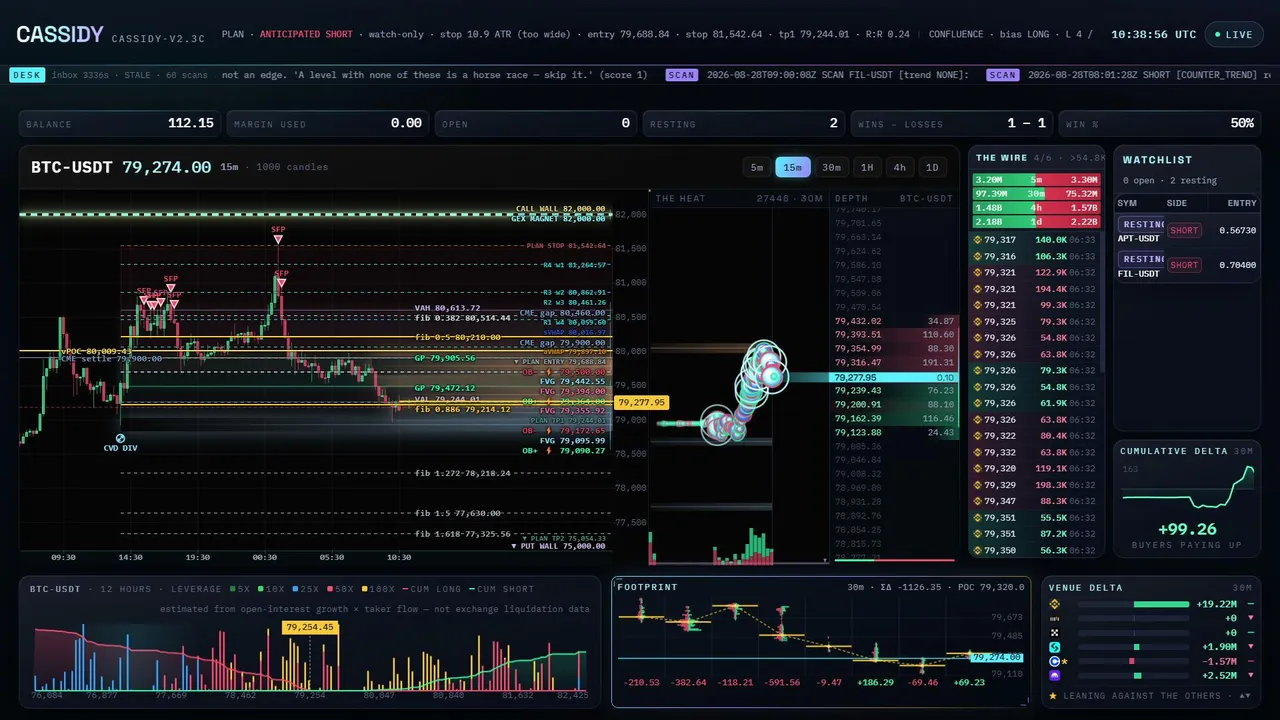
Task: Click the Kraken icon beside +2.52M
Action: pos(1054,676)
